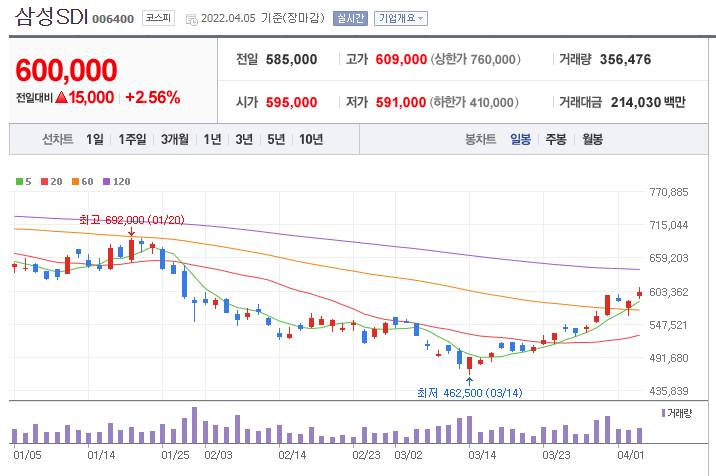This screenshot has height=476, width=716.
Task: Switch to the 5년 line chart
Action: pyautogui.click(x=276, y=139)
